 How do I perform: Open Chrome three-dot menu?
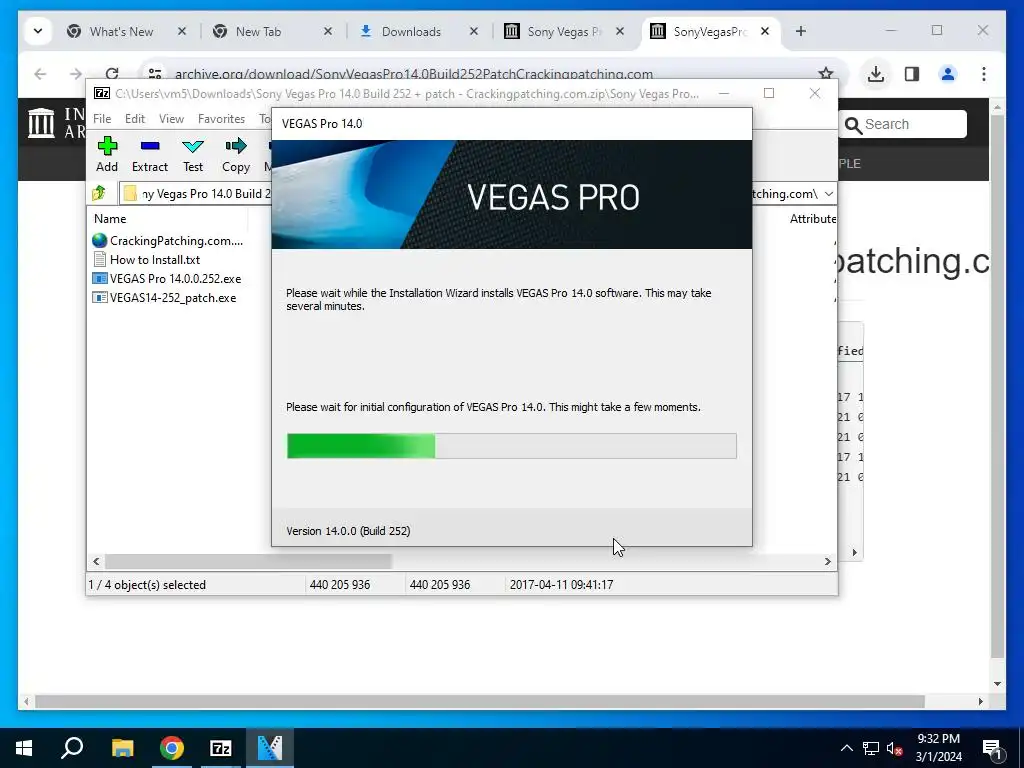pos(984,74)
